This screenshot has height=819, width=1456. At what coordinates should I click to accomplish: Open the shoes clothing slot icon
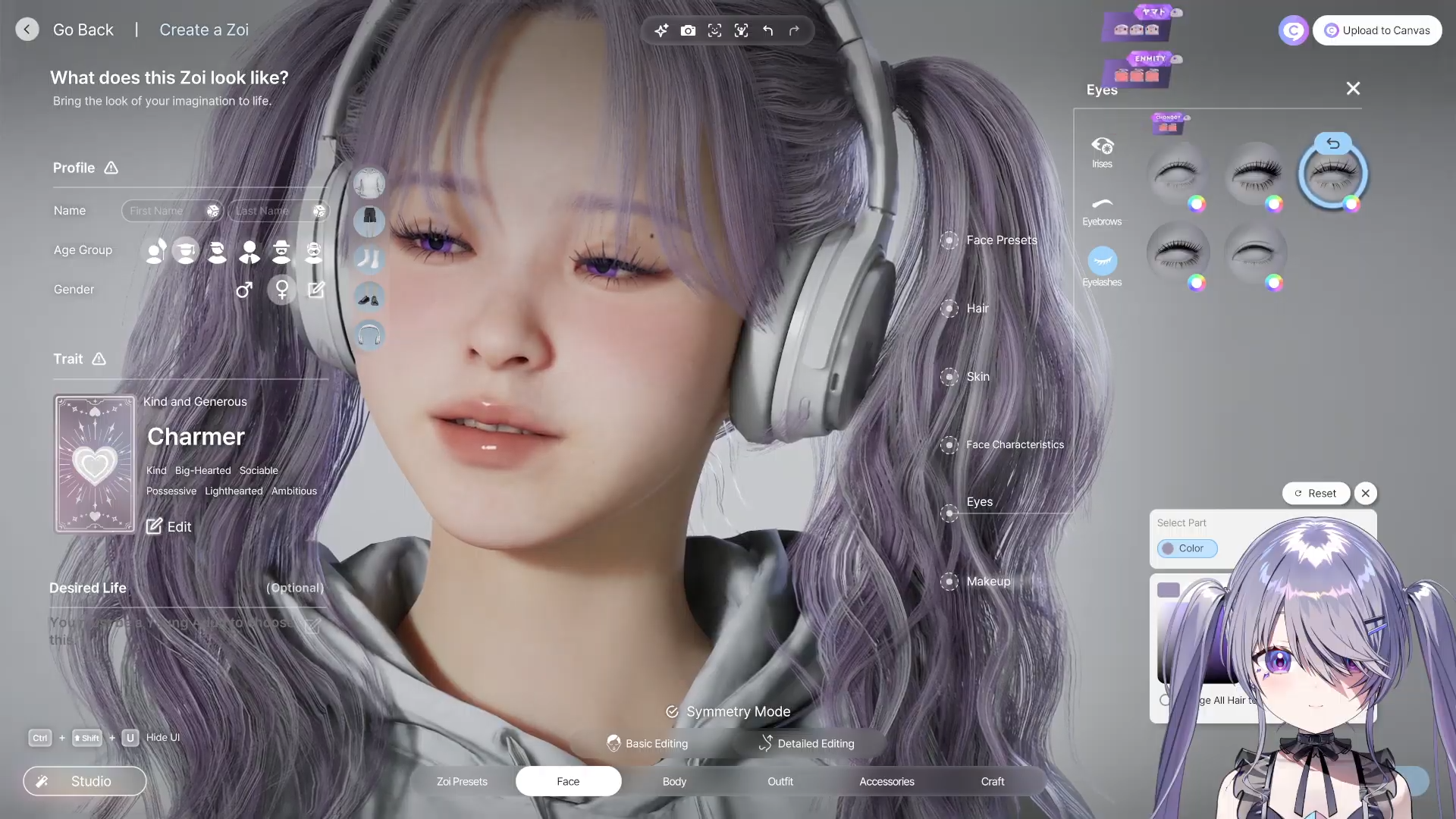tap(369, 297)
